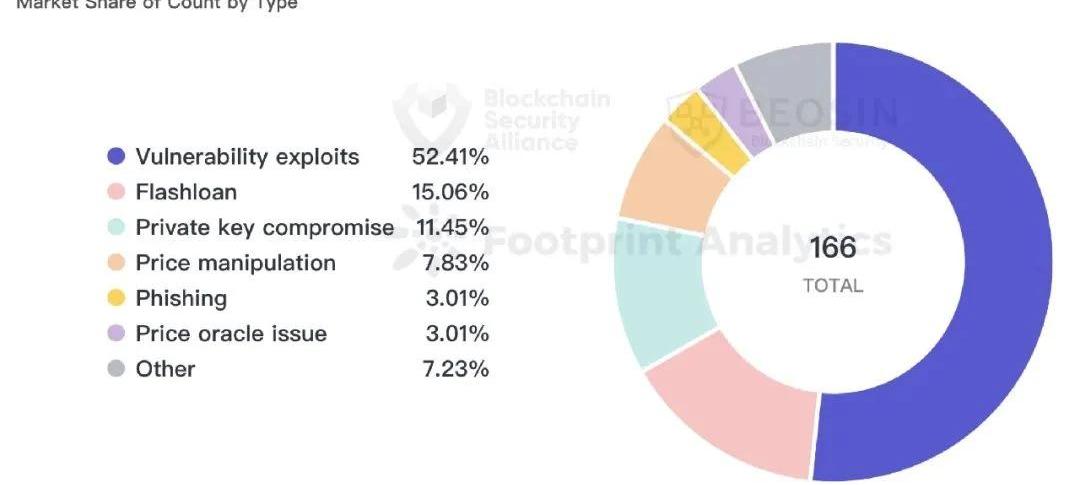Click the Phishing legend yellow dot
Screen dimensions: 1080x485
point(116,298)
